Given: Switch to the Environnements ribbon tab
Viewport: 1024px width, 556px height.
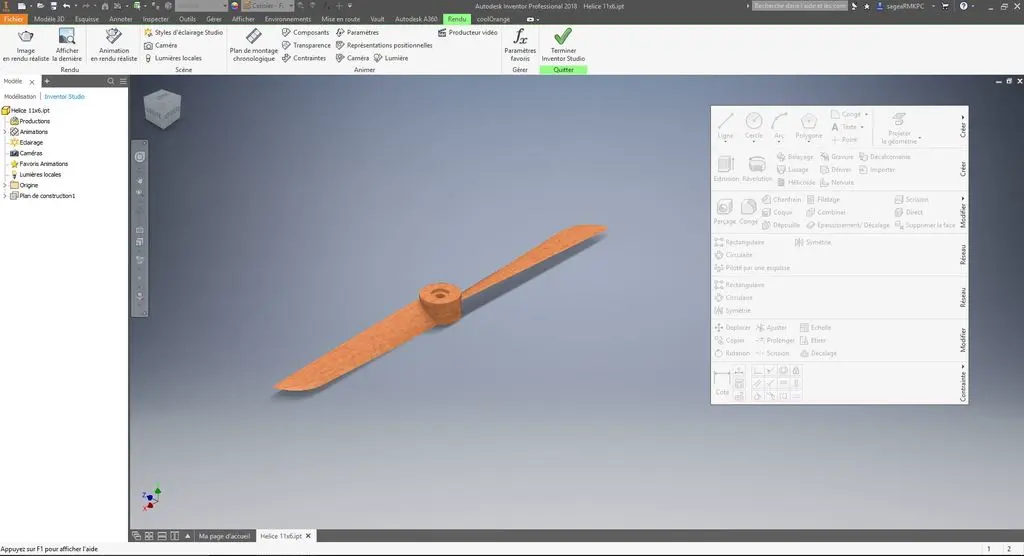Looking at the screenshot, I should tap(288, 19).
